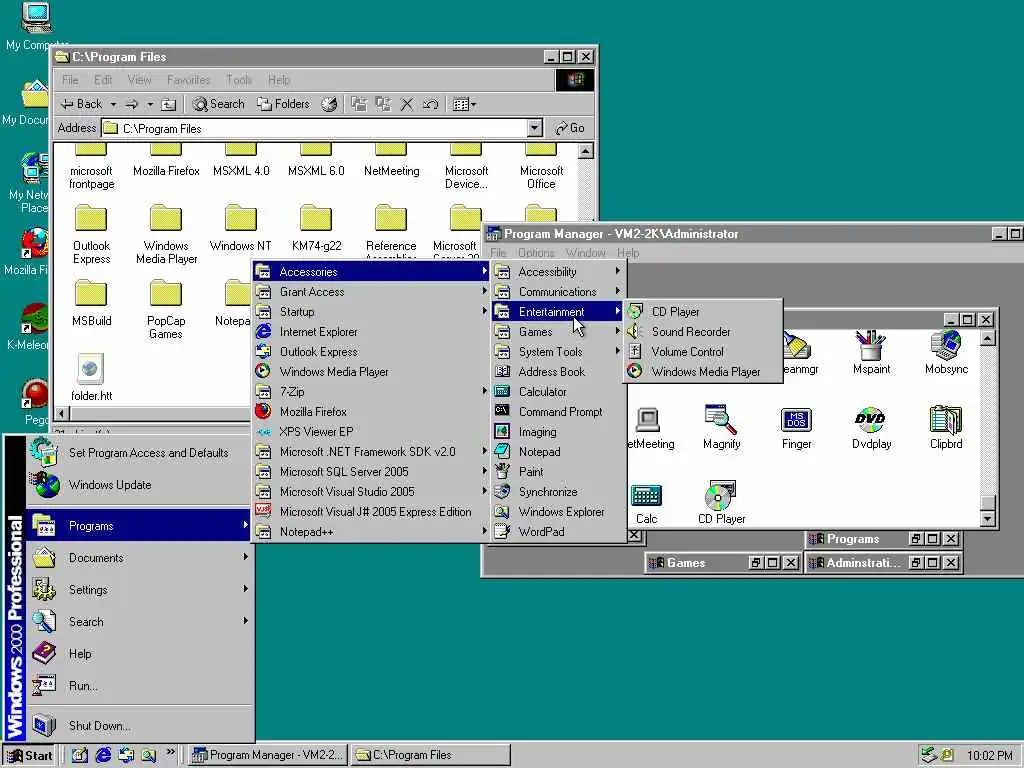Select Windows Media Player in Entertainment submenu
The image size is (1024, 768).
point(703,372)
